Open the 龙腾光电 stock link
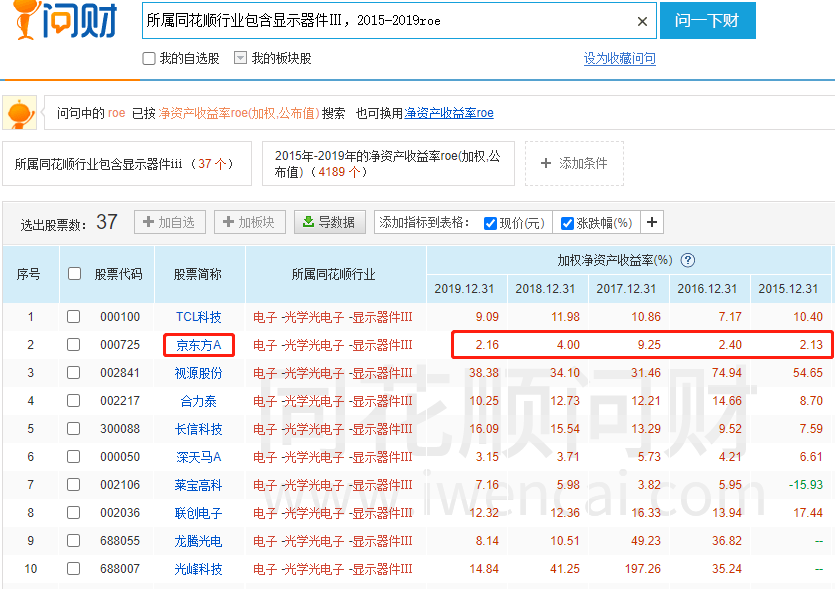 [199, 541]
